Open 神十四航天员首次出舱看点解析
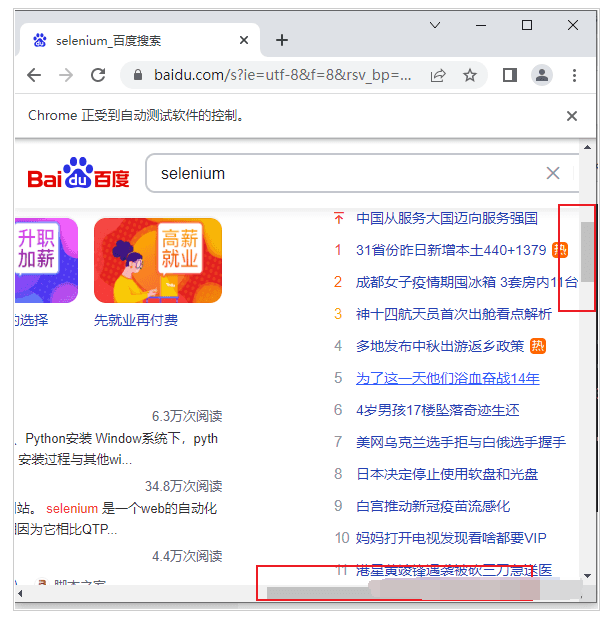608x618 pixels. coord(454,314)
